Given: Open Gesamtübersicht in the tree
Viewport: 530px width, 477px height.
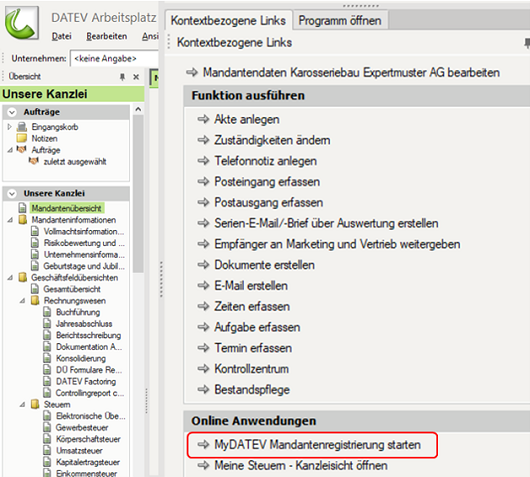Looking at the screenshot, I should [72, 289].
